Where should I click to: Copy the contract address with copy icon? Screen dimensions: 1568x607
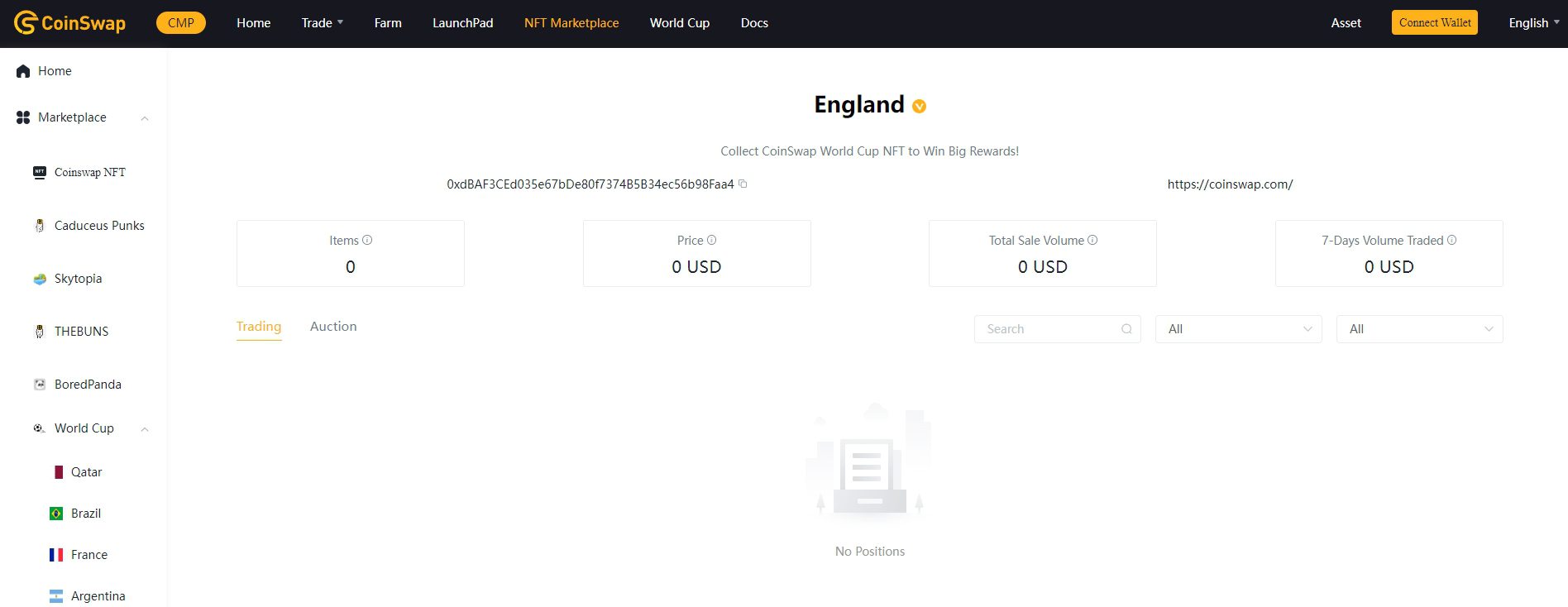pyautogui.click(x=743, y=184)
